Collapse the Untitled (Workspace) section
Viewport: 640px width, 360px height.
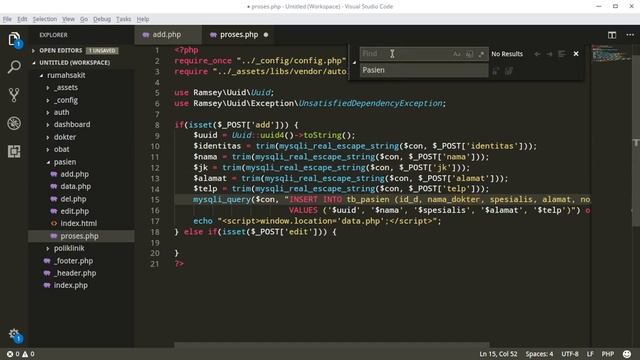coord(75,63)
